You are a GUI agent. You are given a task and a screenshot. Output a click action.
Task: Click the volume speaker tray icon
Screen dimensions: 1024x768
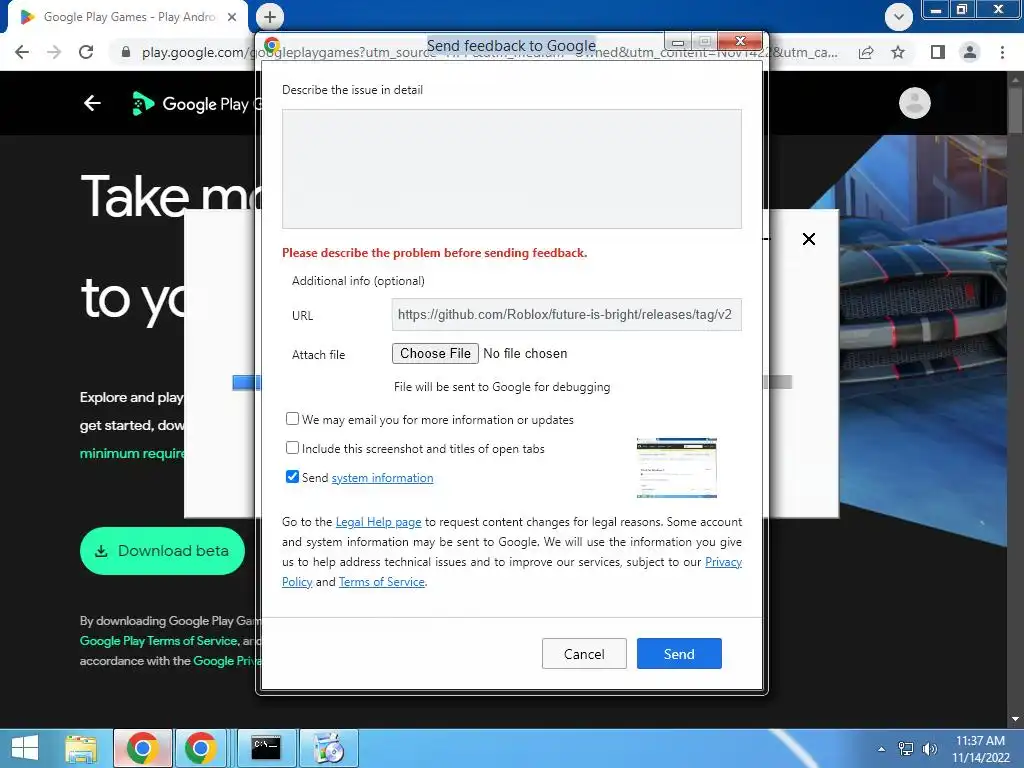(x=929, y=748)
